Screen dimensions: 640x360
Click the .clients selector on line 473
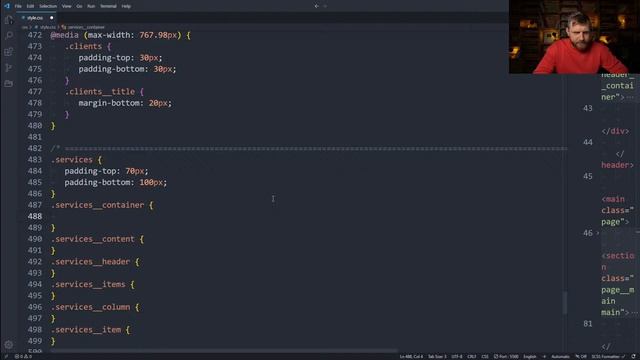coord(83,47)
